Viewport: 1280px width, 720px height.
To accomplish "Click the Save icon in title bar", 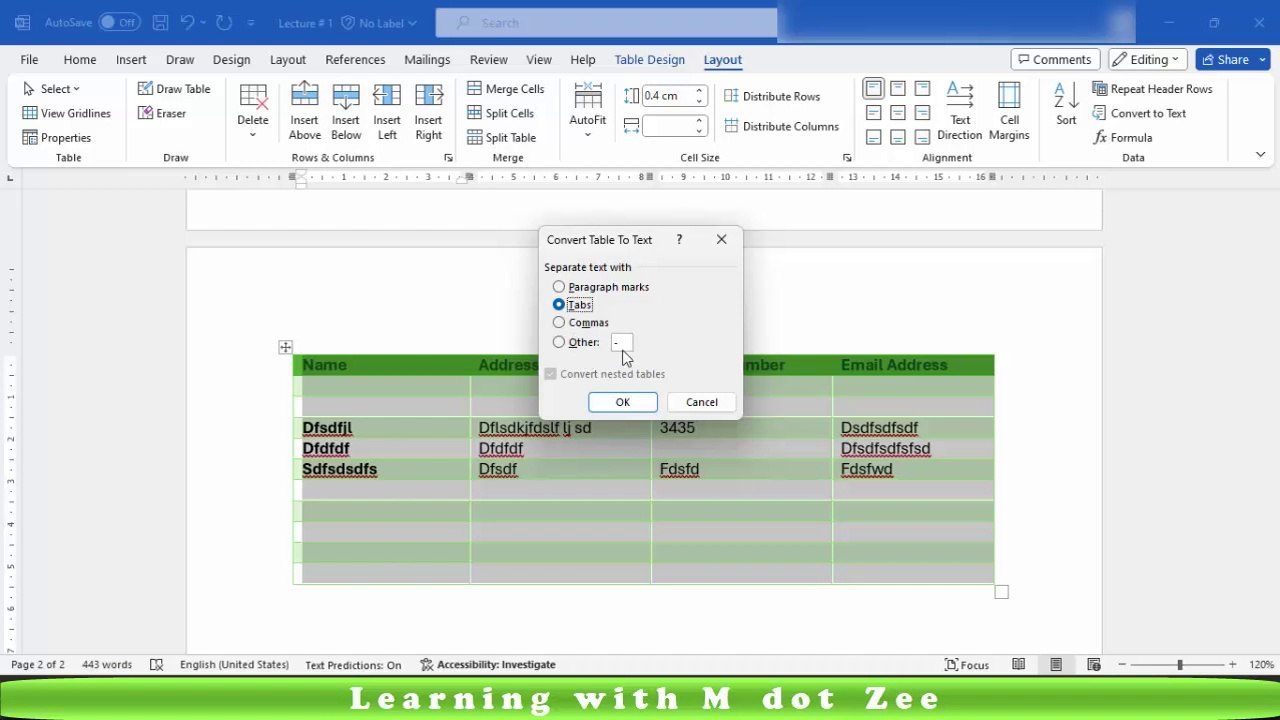I will pyautogui.click(x=160, y=22).
